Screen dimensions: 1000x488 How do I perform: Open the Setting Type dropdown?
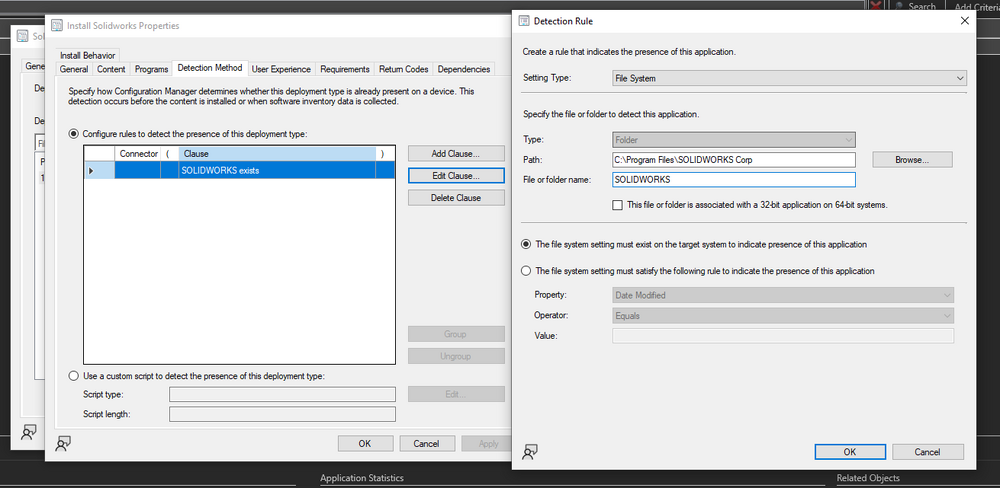[789, 78]
